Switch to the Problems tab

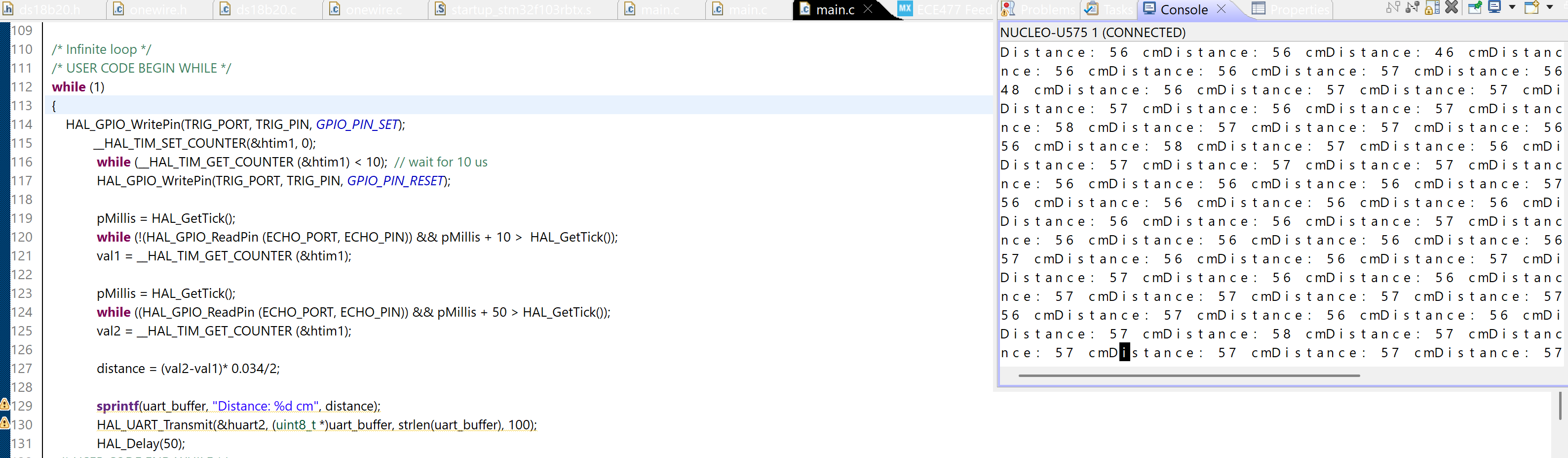(x=1039, y=10)
